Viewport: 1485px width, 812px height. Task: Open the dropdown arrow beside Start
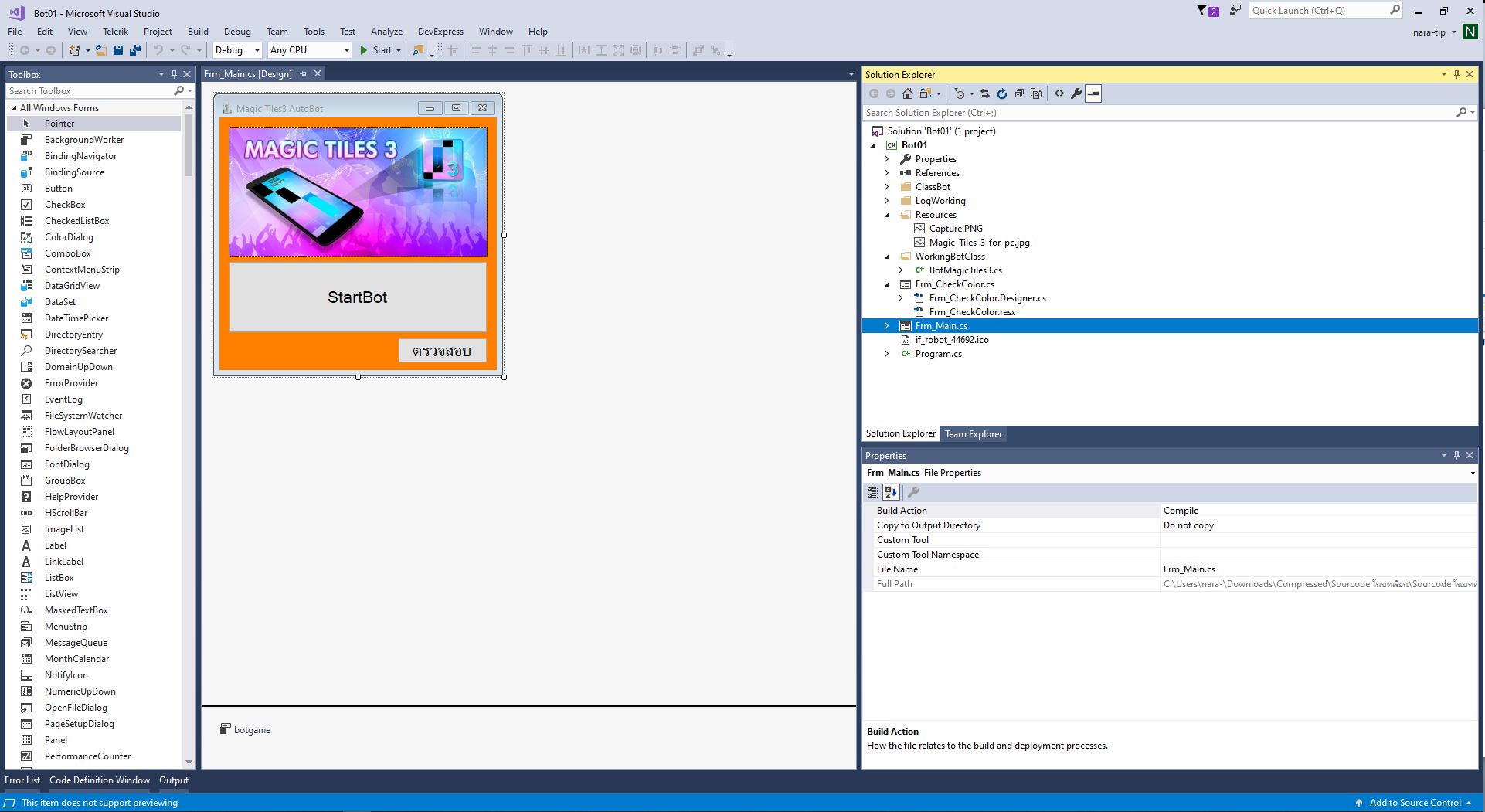coord(399,50)
